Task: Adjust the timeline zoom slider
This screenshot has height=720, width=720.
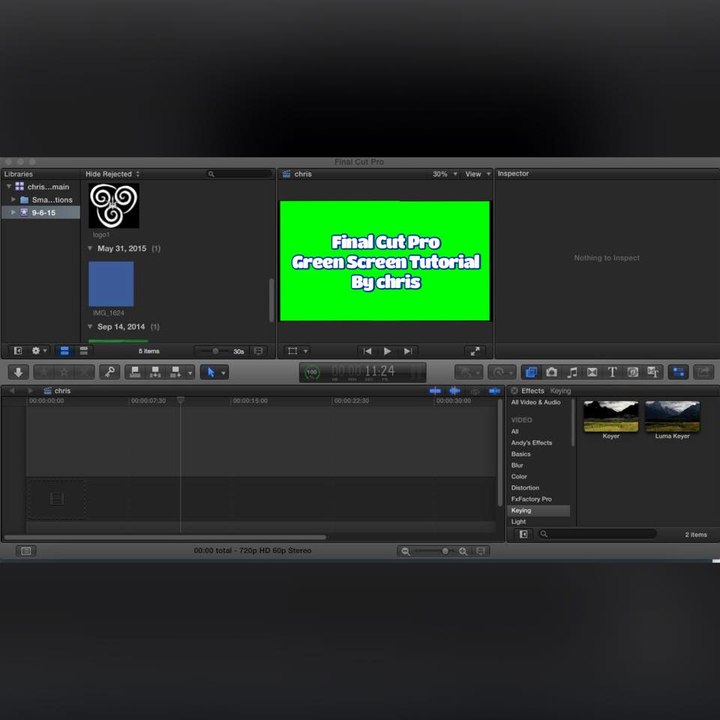Action: click(x=444, y=551)
